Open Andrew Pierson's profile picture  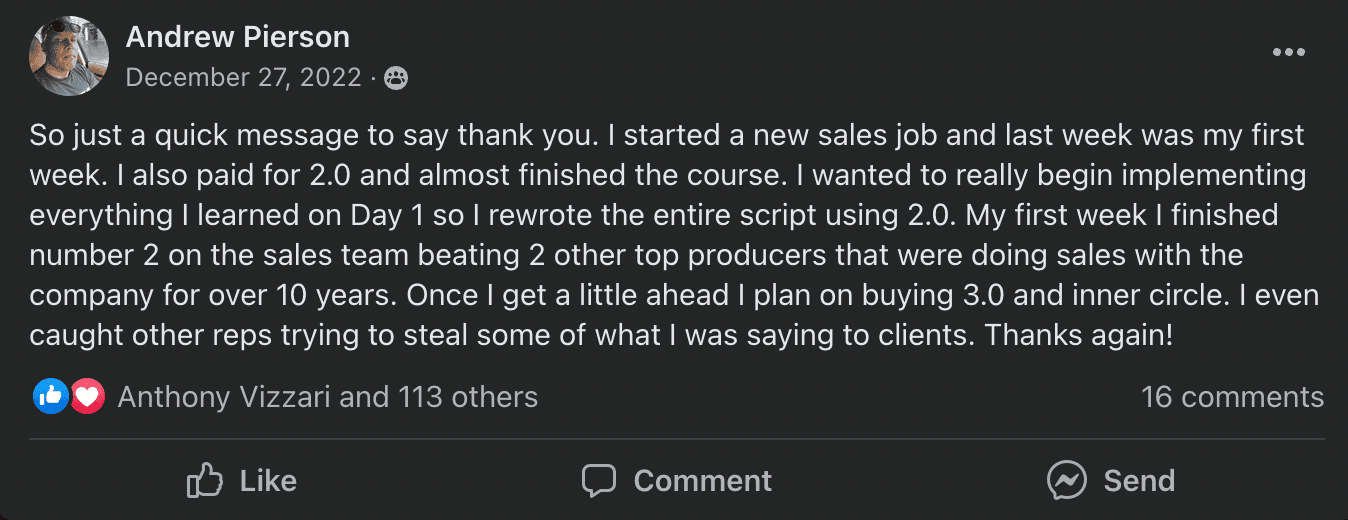click(69, 56)
